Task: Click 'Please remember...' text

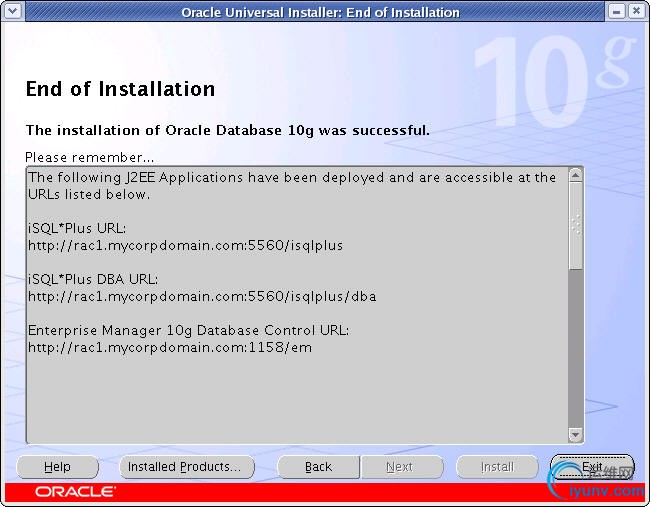Action: 90,158
